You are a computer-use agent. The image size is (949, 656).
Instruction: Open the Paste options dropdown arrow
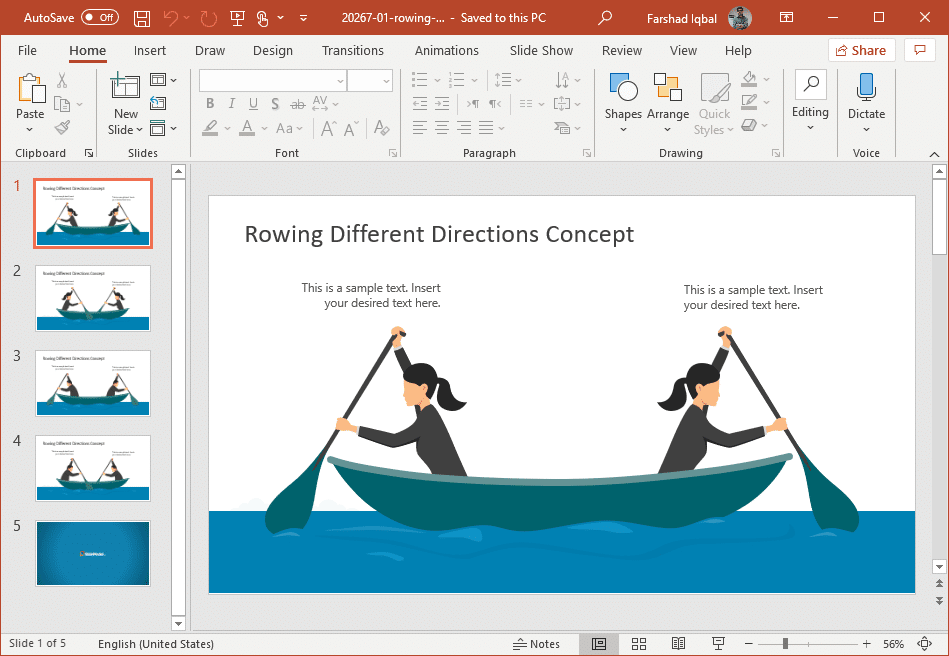(30, 129)
